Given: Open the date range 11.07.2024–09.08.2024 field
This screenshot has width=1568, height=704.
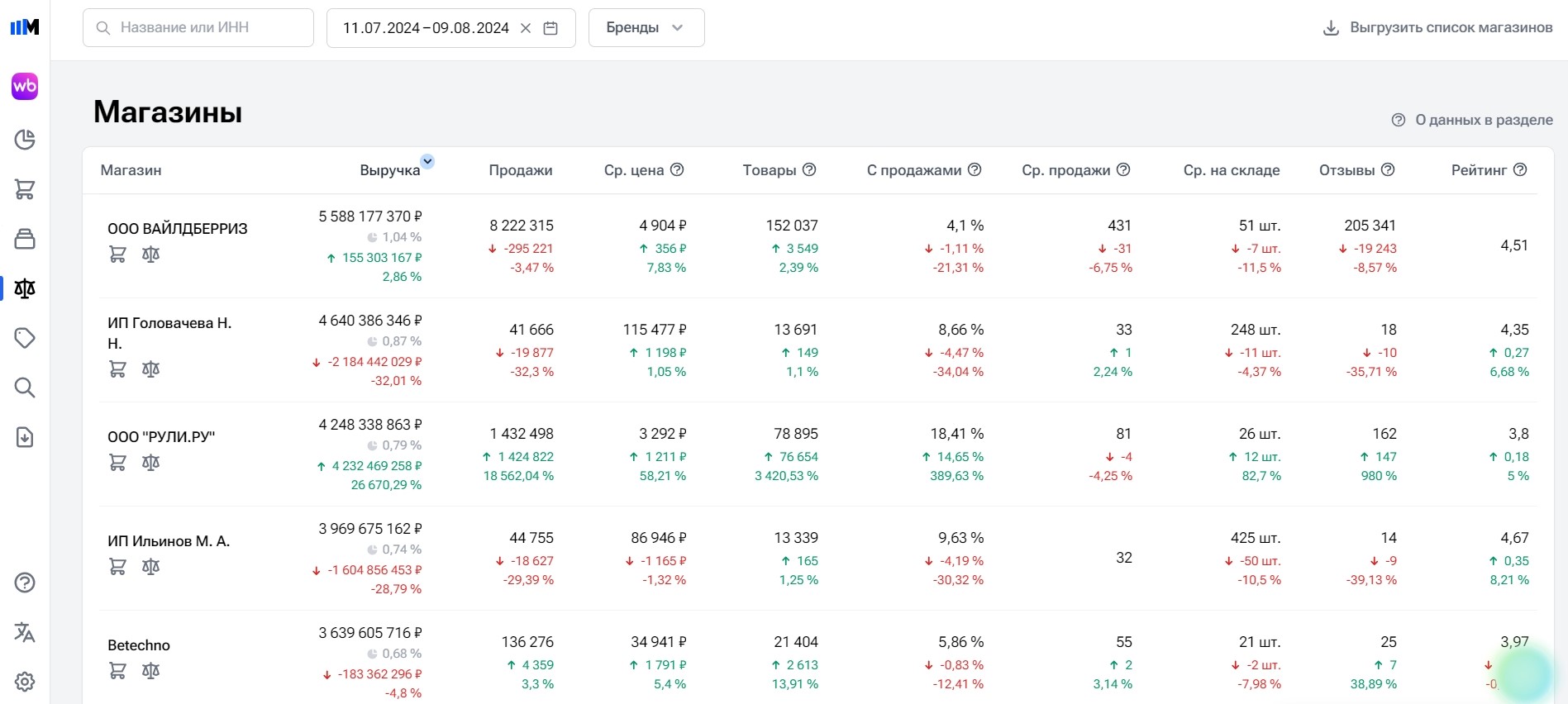Looking at the screenshot, I should [x=451, y=28].
